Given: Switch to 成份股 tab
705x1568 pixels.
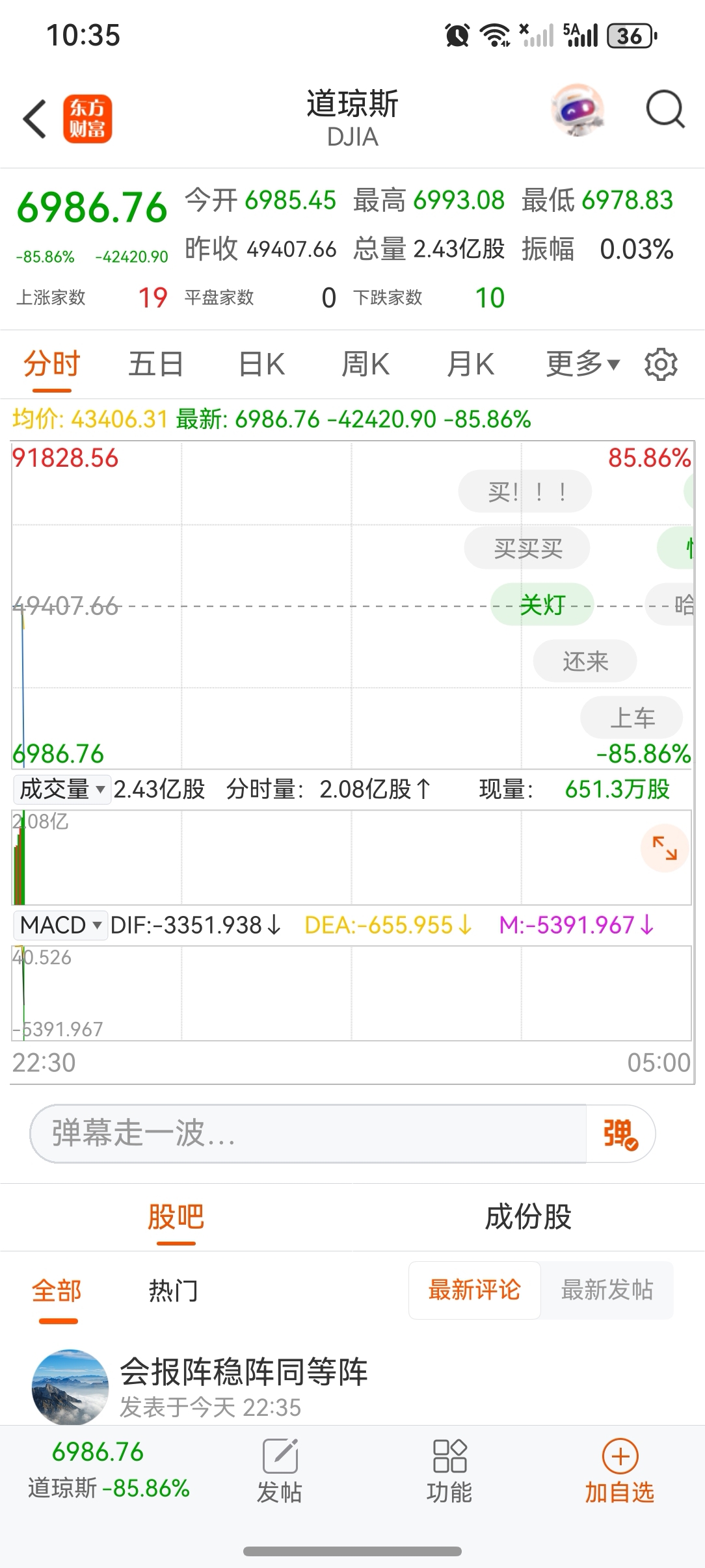Looking at the screenshot, I should (528, 1217).
